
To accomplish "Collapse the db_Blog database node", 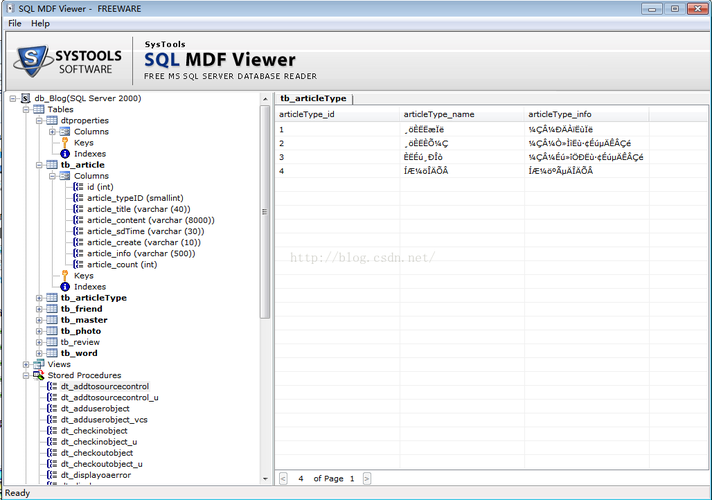I will pyautogui.click(x=13, y=98).
